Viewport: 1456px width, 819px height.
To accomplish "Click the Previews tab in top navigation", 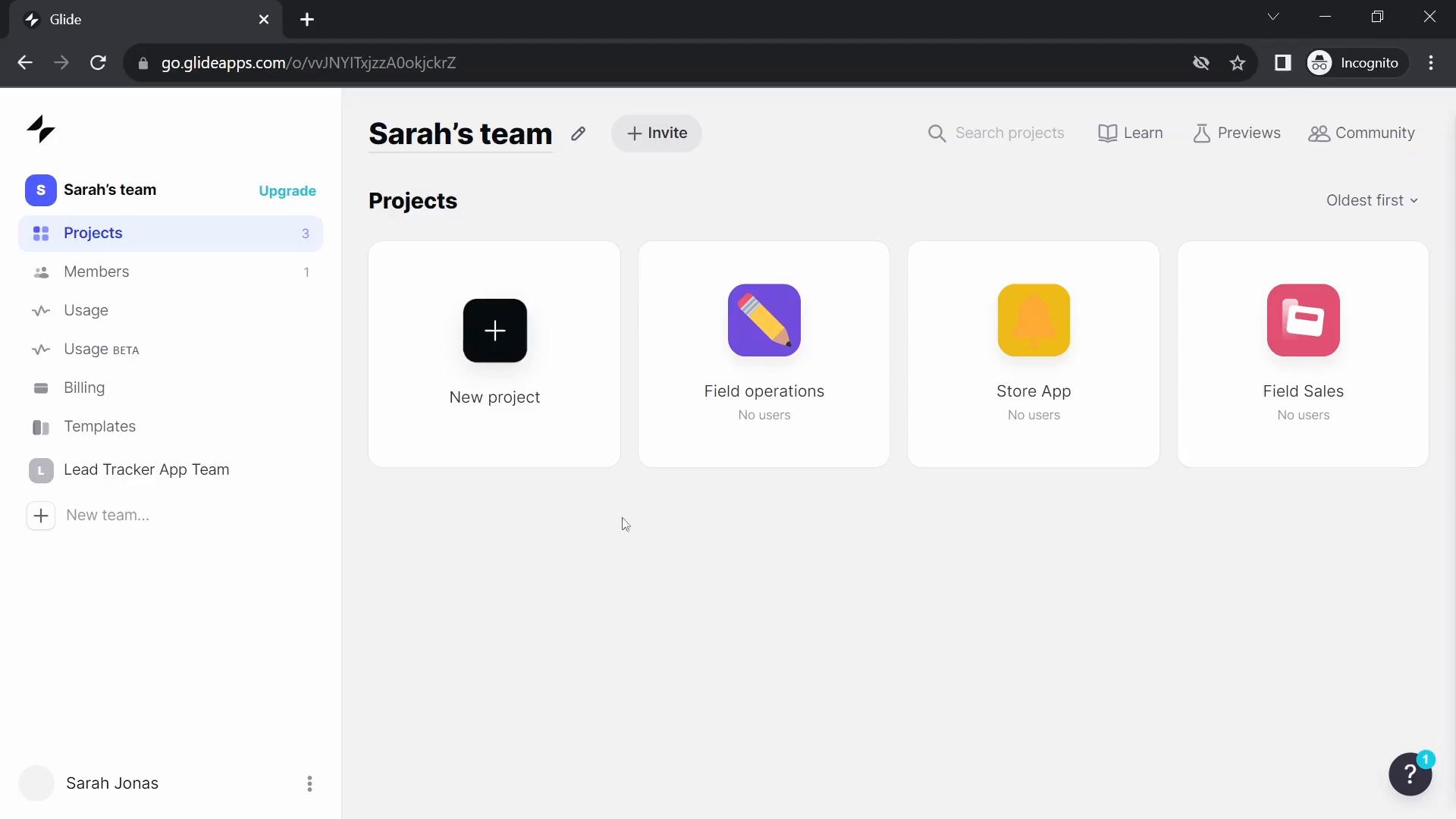I will pyautogui.click(x=1237, y=132).
